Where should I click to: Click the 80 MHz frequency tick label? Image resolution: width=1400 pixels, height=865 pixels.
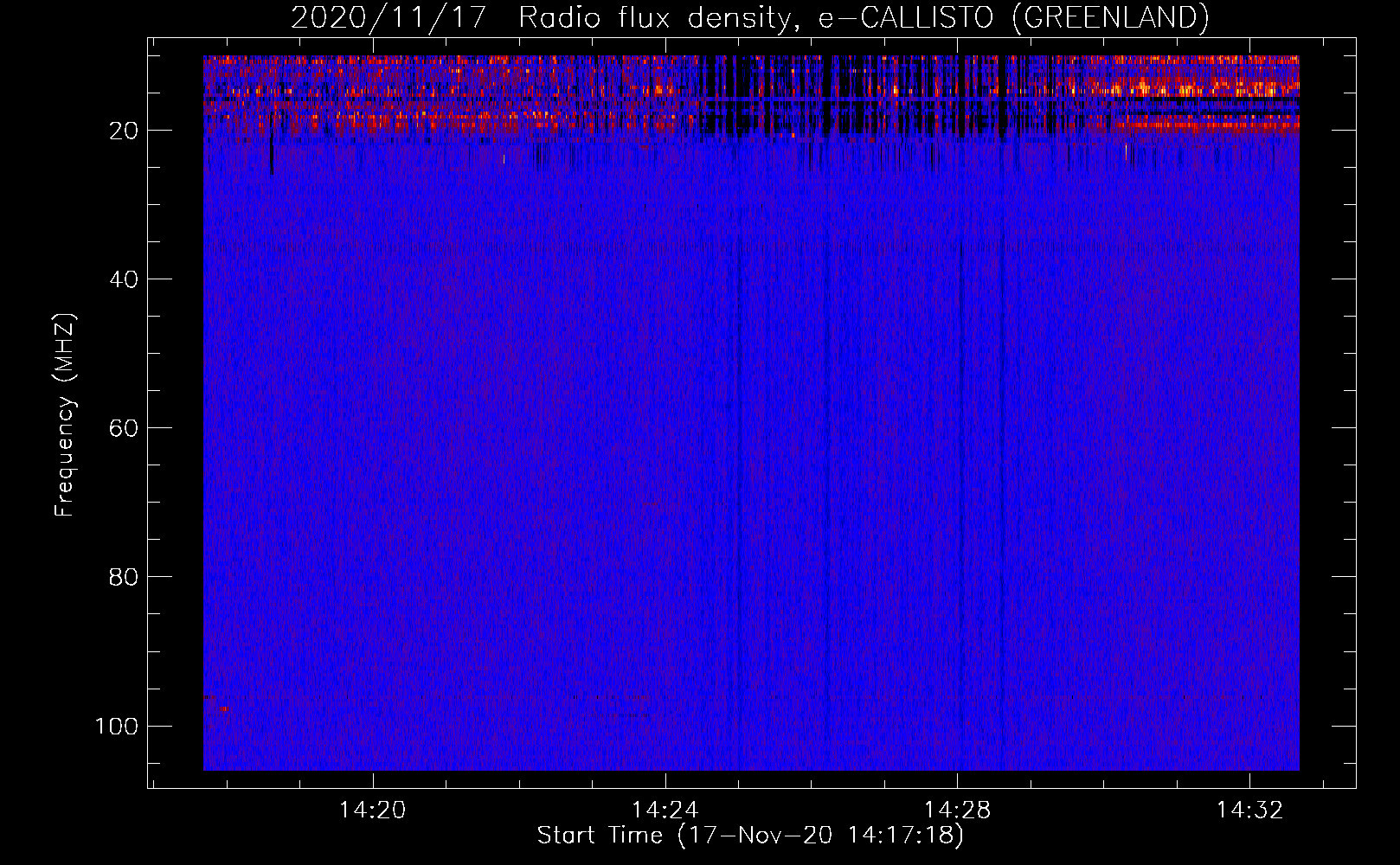(x=124, y=577)
